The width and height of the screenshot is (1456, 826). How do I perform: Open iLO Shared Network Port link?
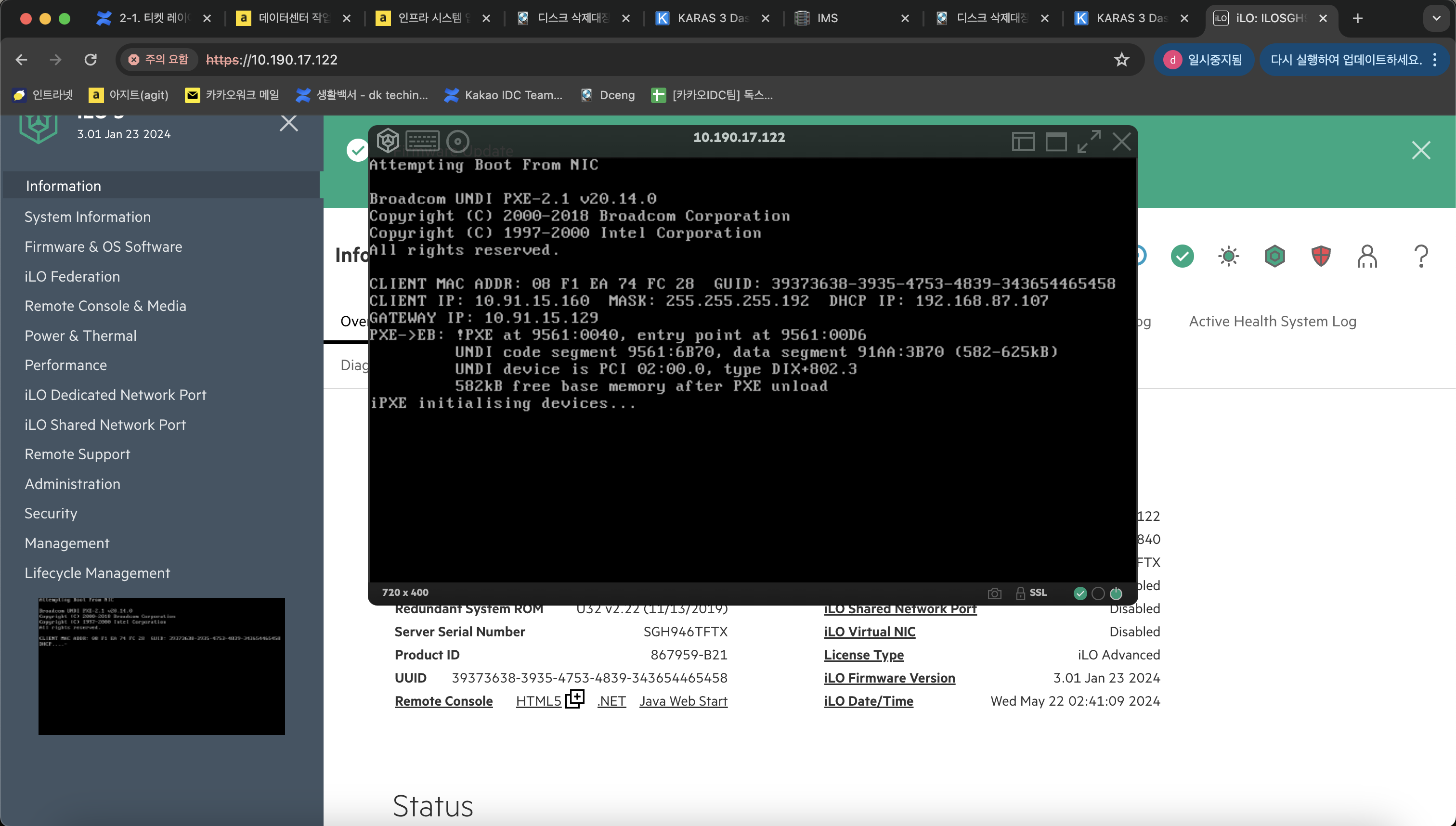point(900,609)
